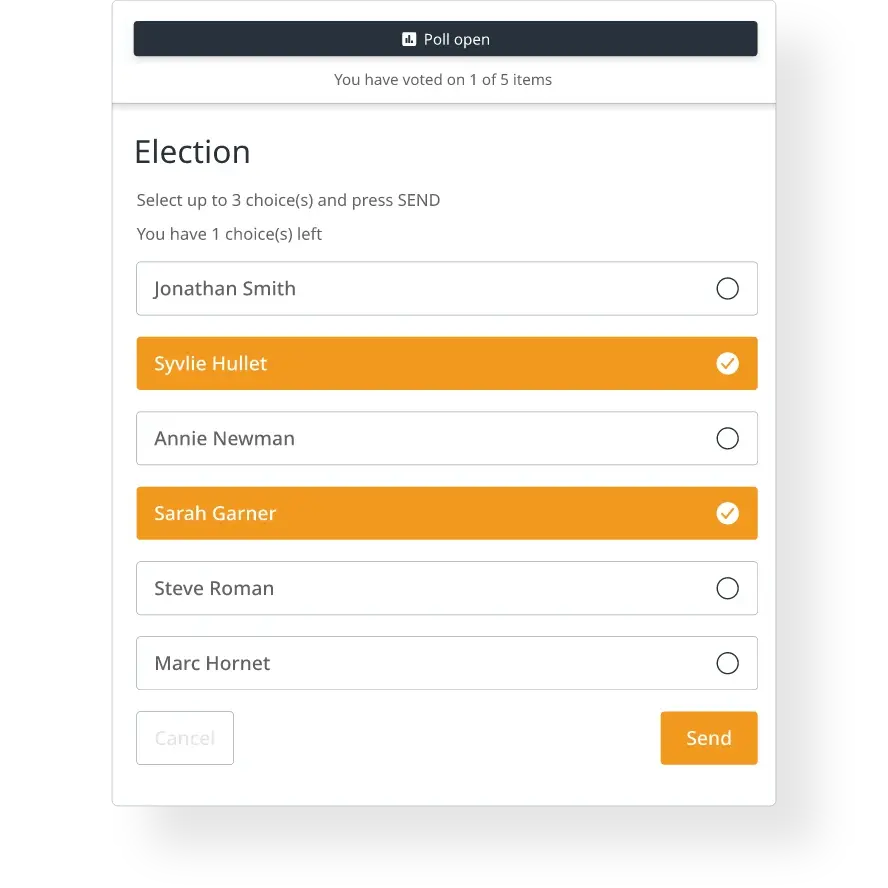
Task: Click the checkmark icon on Syvlie Hullet
Action: click(727, 363)
